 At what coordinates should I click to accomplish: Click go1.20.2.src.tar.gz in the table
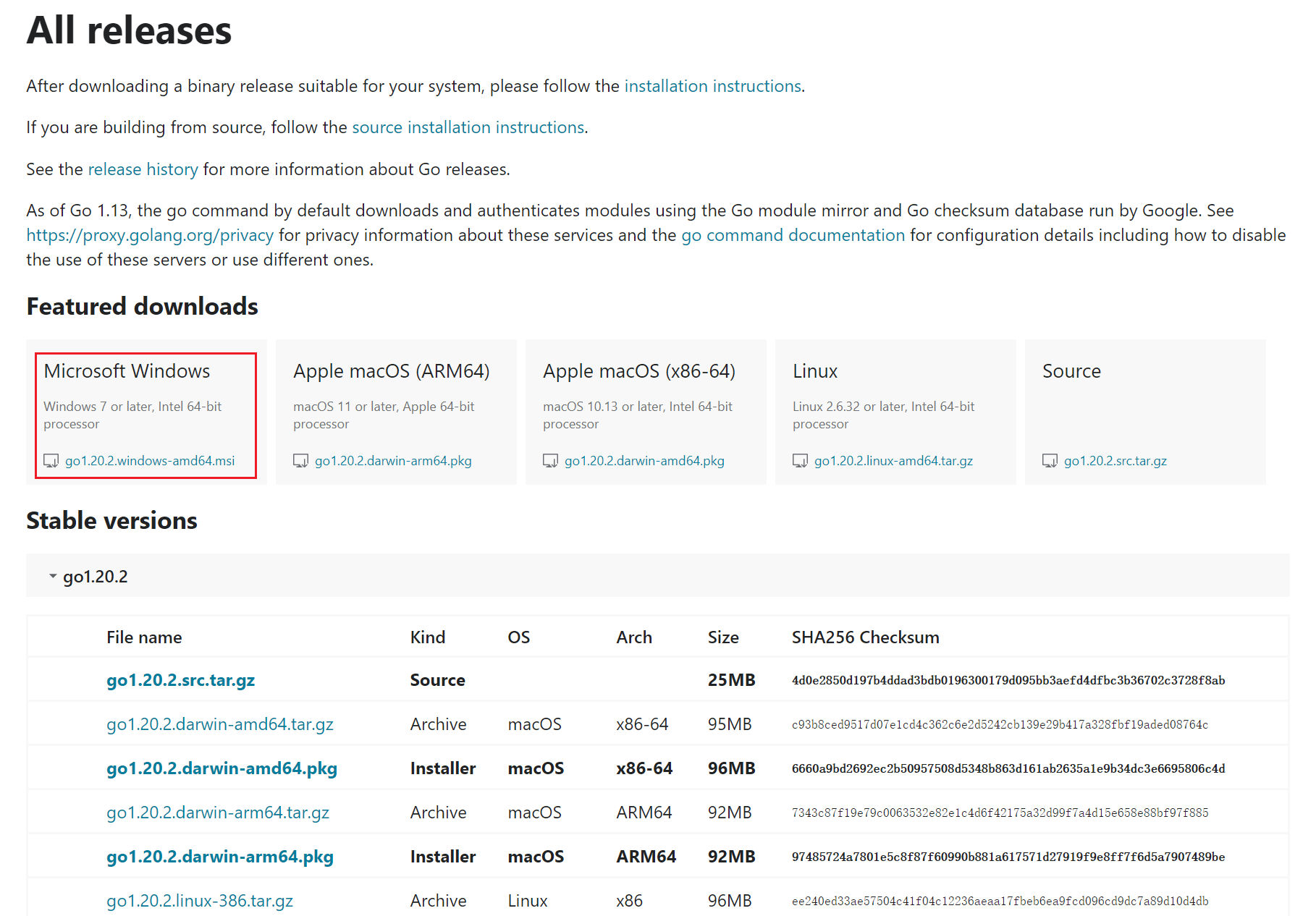pos(181,680)
